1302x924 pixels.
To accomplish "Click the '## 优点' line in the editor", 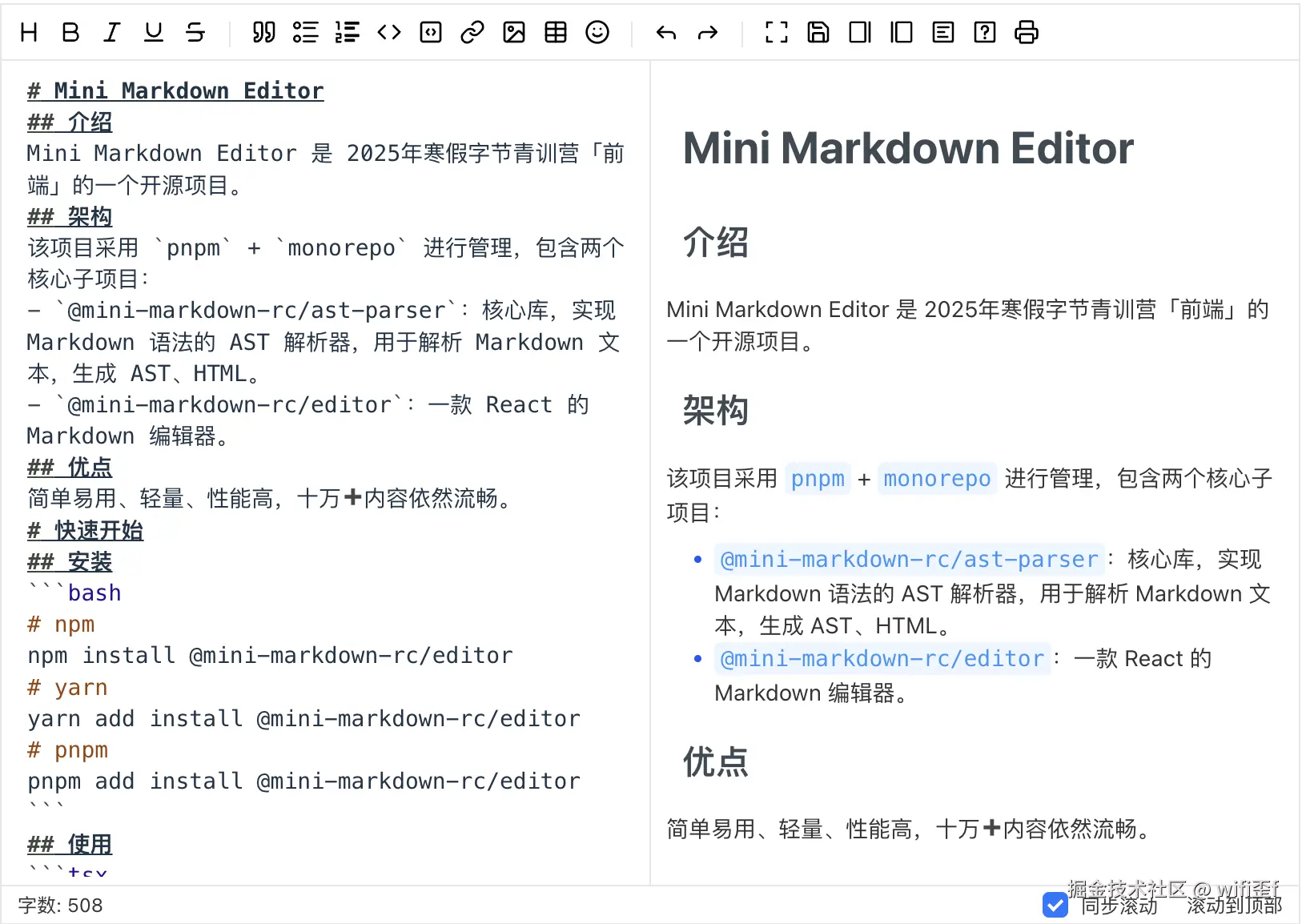I will point(70,467).
